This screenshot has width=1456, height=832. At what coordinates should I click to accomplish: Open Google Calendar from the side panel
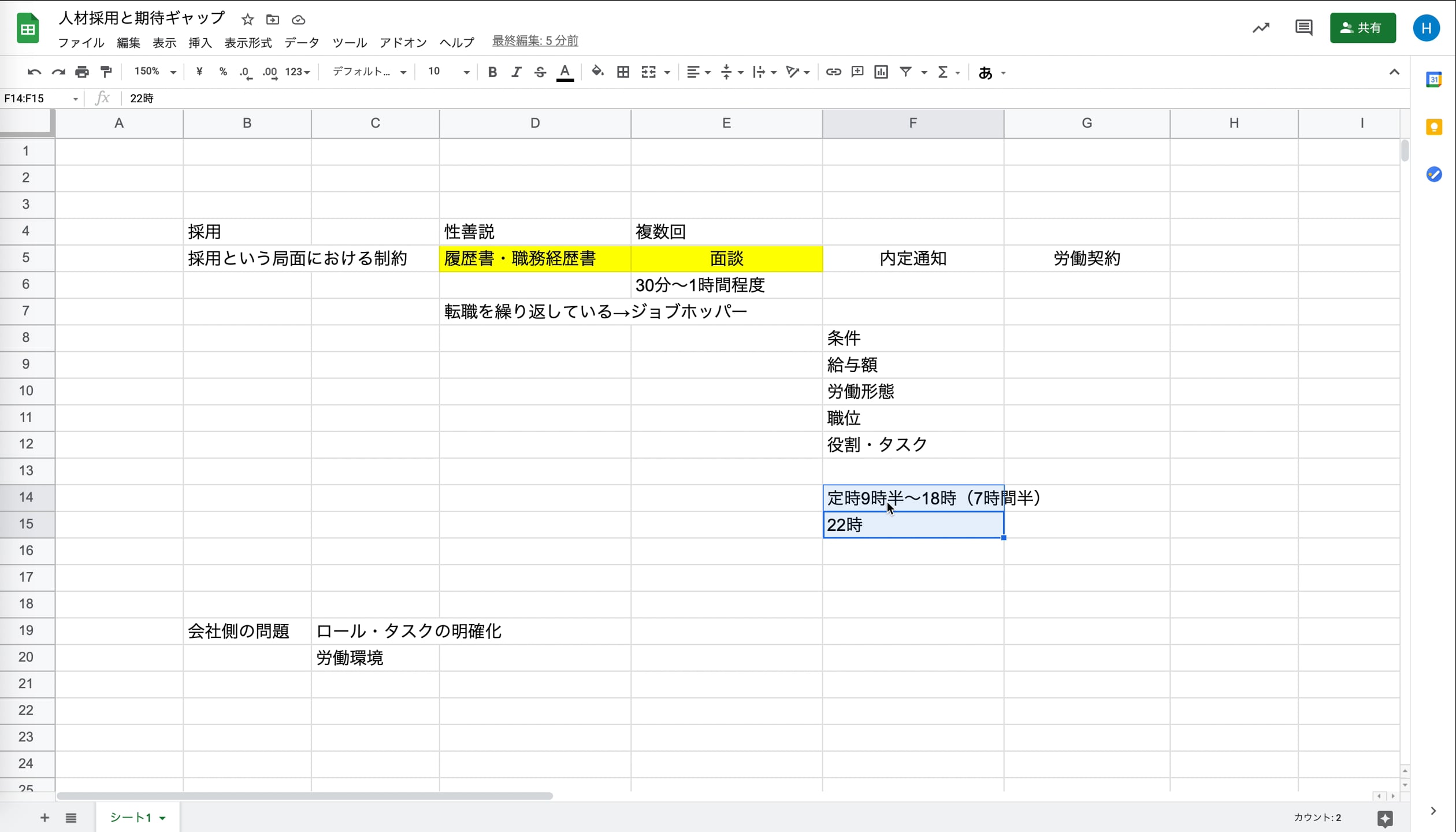1433,79
